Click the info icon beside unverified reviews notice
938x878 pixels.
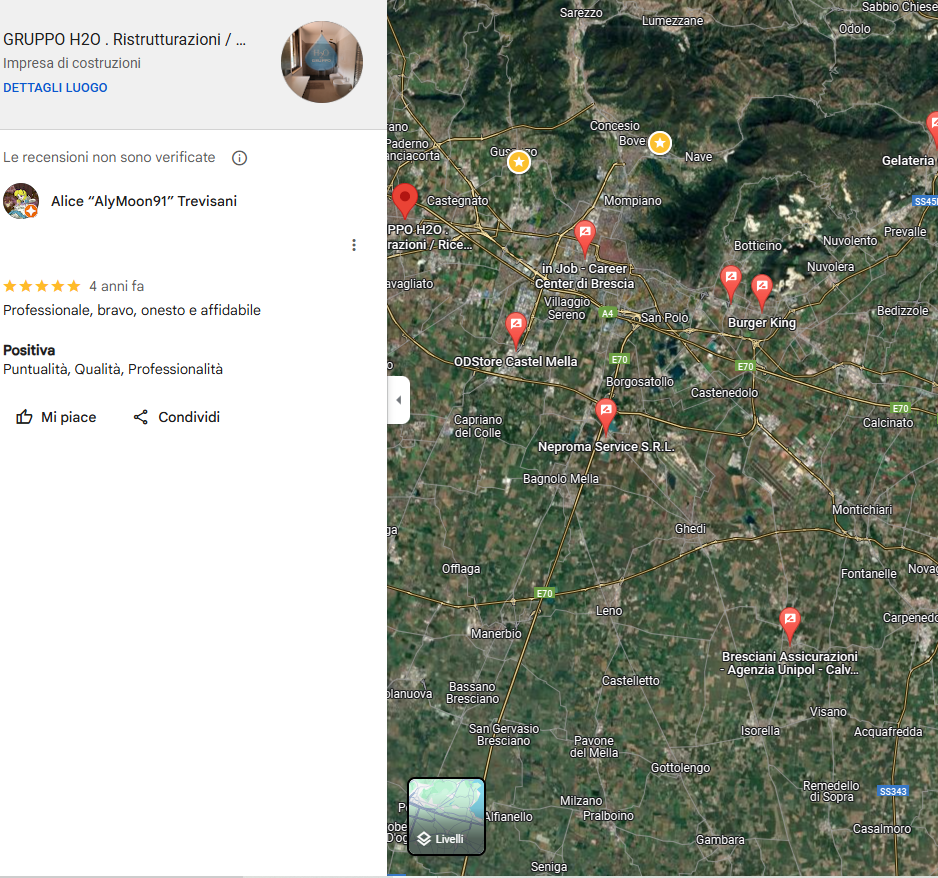(239, 158)
